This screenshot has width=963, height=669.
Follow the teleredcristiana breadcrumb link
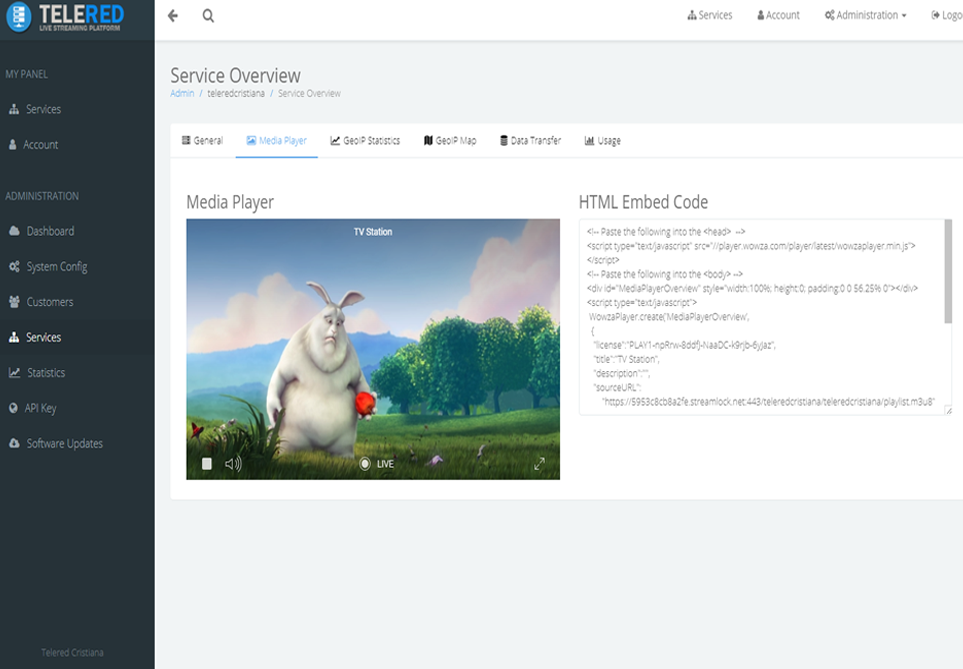coord(236,93)
